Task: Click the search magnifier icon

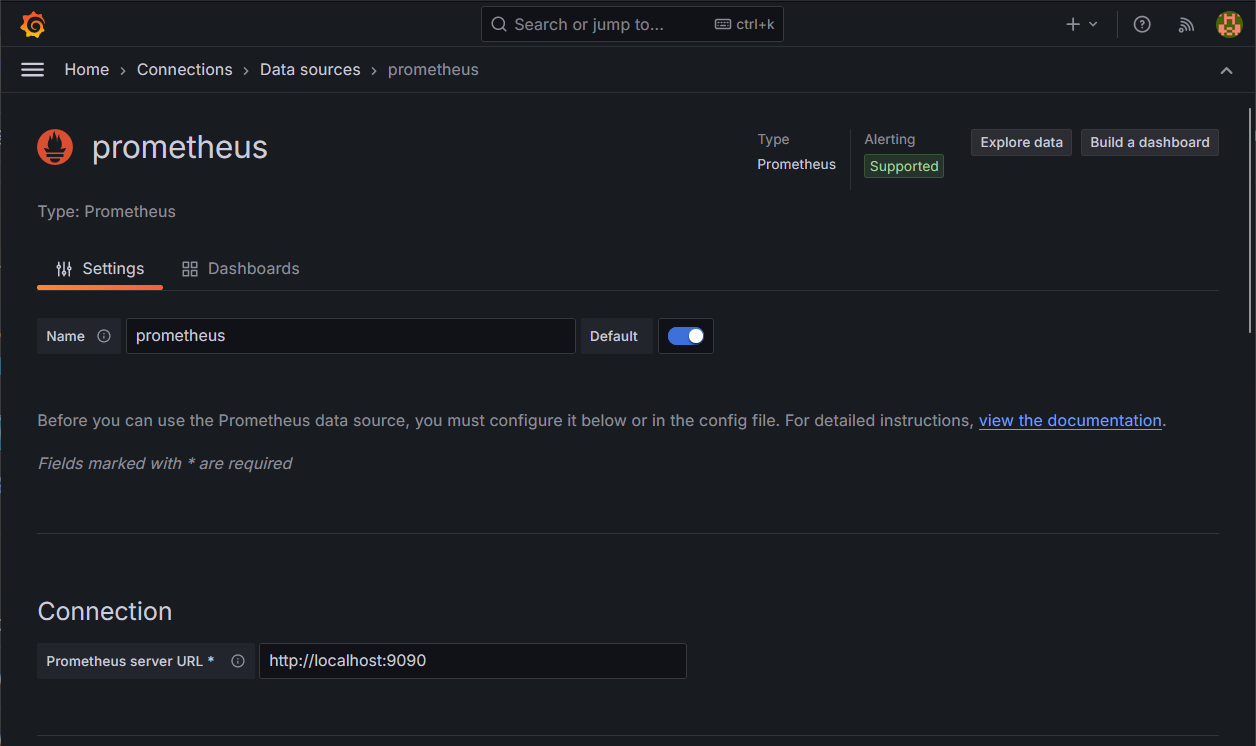Action: [x=499, y=24]
